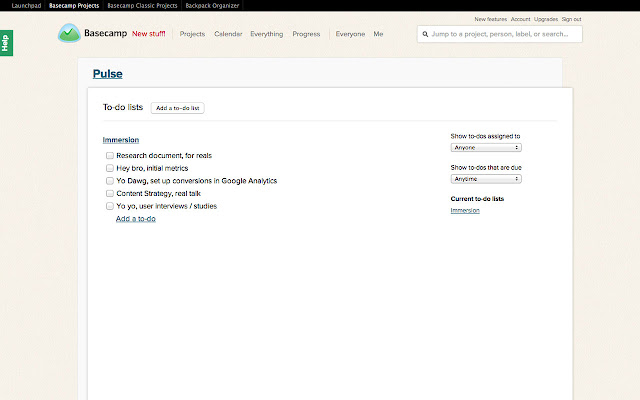Open the green Help side tab
The height and width of the screenshot is (400, 640).
[x=6, y=43]
